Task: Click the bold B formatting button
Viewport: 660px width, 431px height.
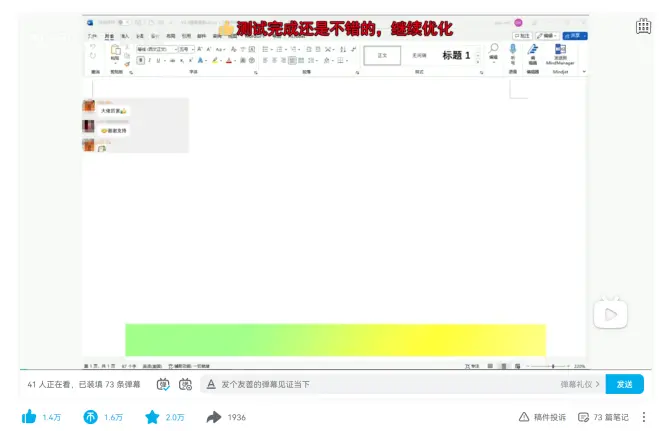Action: [140, 60]
